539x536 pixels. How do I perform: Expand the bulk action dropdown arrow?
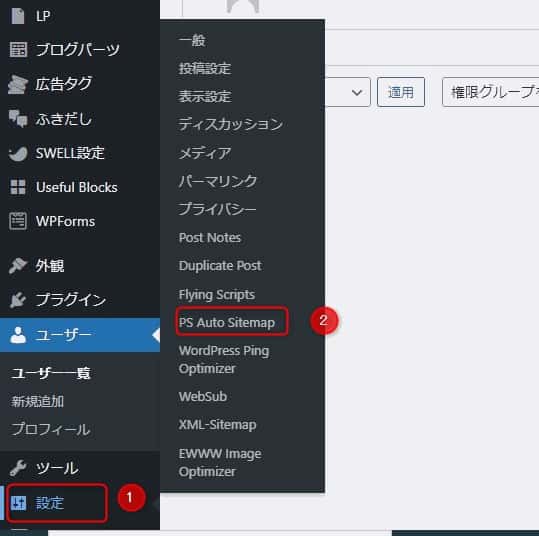click(x=357, y=92)
